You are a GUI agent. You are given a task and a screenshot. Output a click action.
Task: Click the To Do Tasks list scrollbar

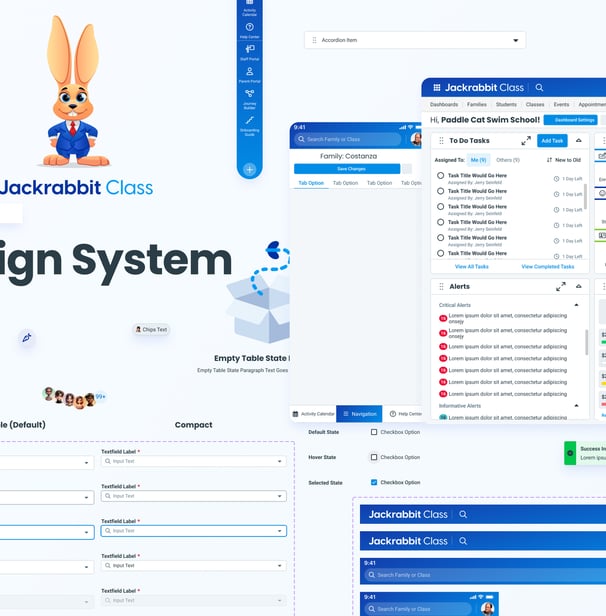coord(586,196)
